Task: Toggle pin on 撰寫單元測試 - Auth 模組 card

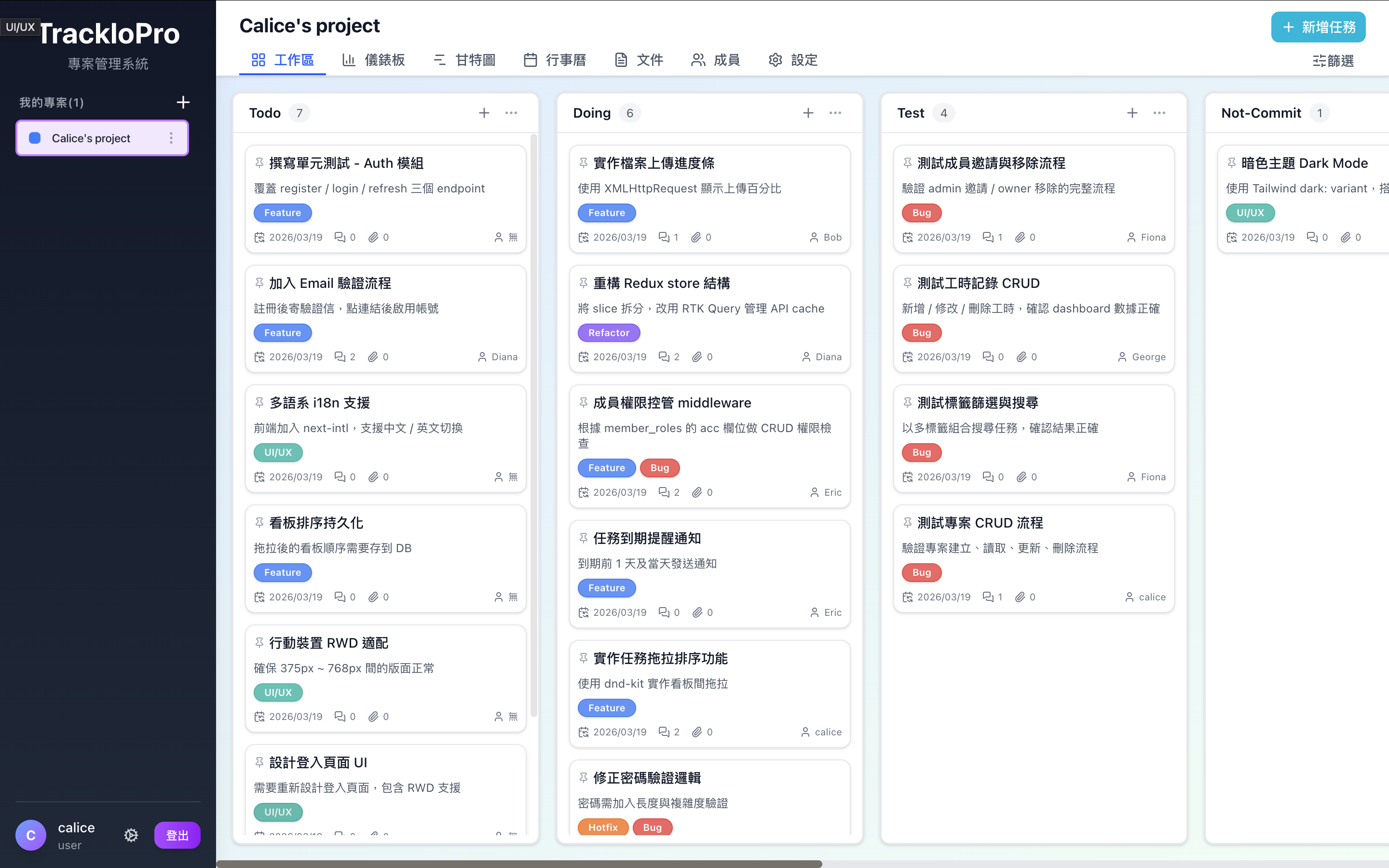Action: (x=259, y=163)
